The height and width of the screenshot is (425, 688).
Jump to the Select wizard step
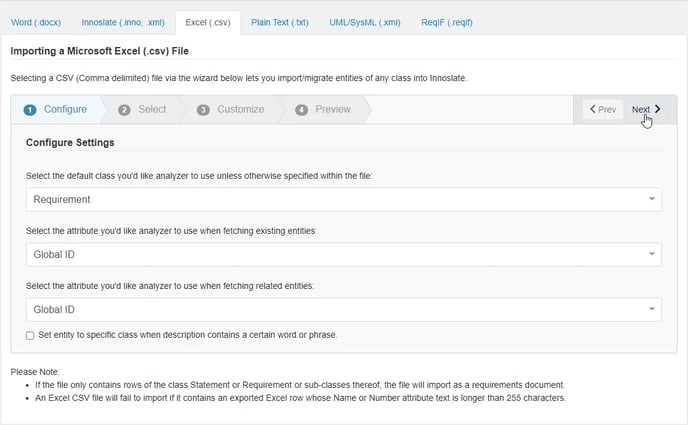(x=142, y=109)
